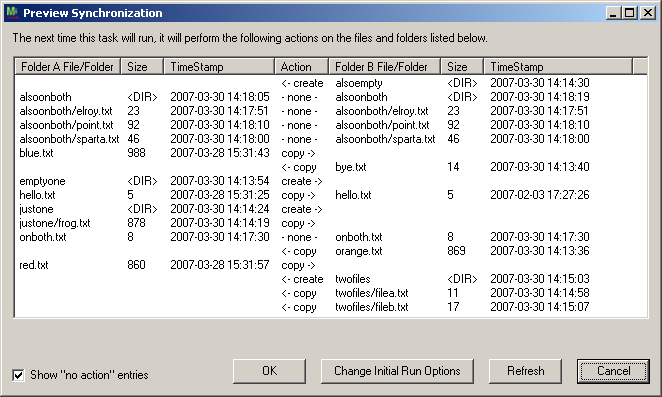Screen dimensions: 662x397
Task: Minimize the Preview Synchronization window
Action: 613,13
